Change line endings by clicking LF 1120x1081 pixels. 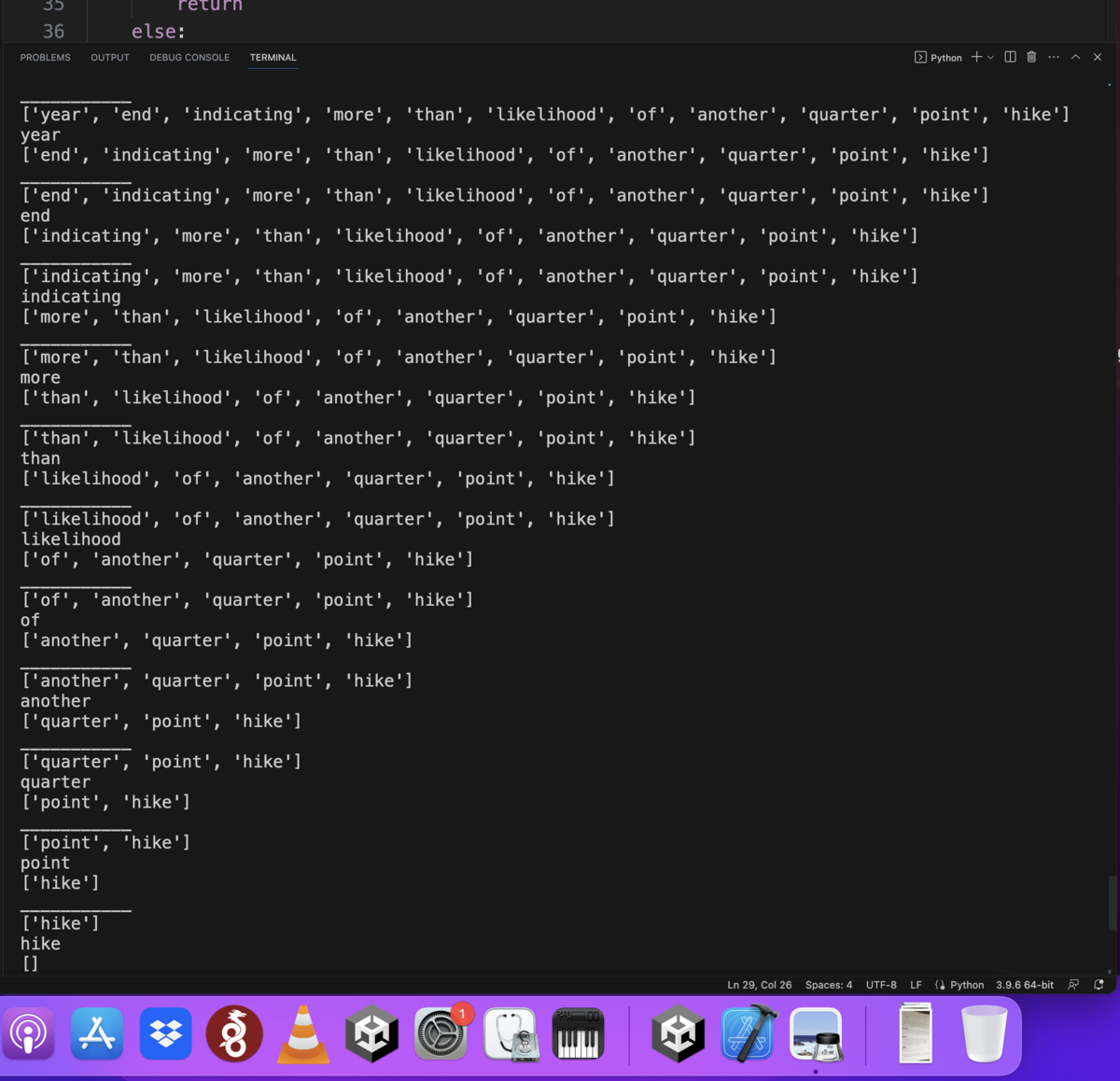[x=916, y=984]
